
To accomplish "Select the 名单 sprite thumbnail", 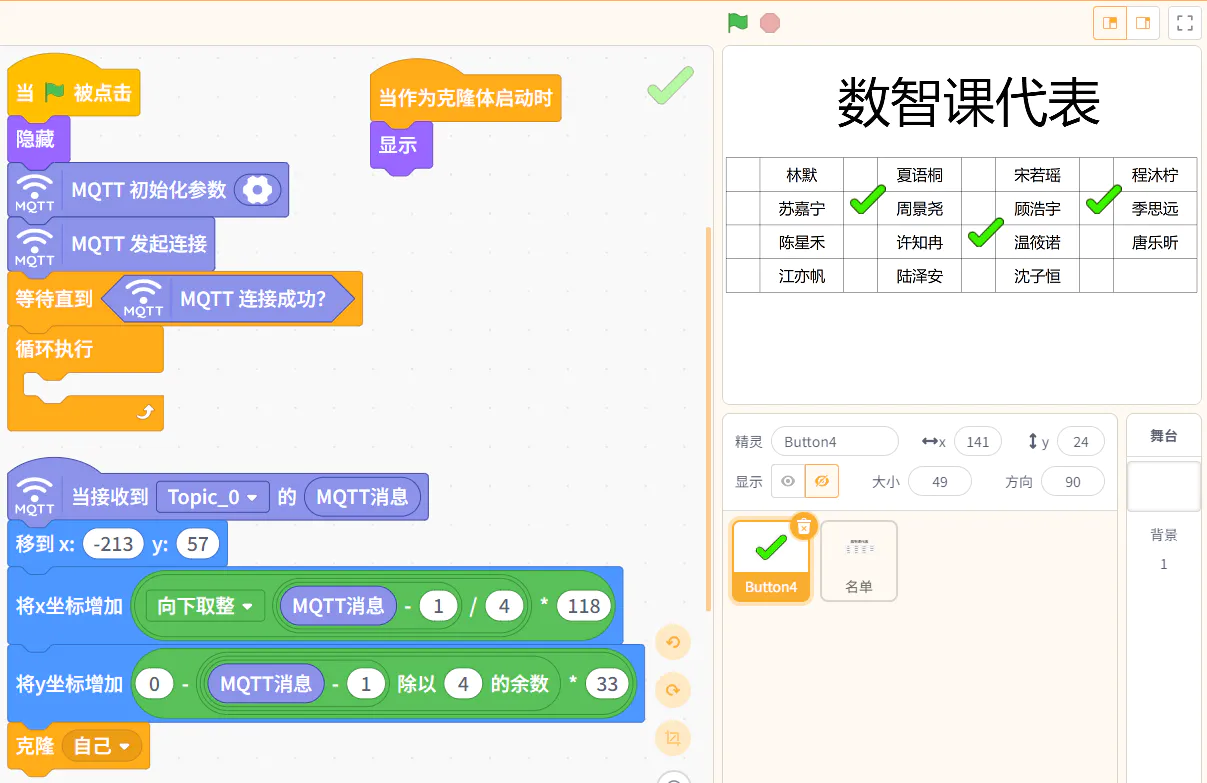I will point(859,561).
